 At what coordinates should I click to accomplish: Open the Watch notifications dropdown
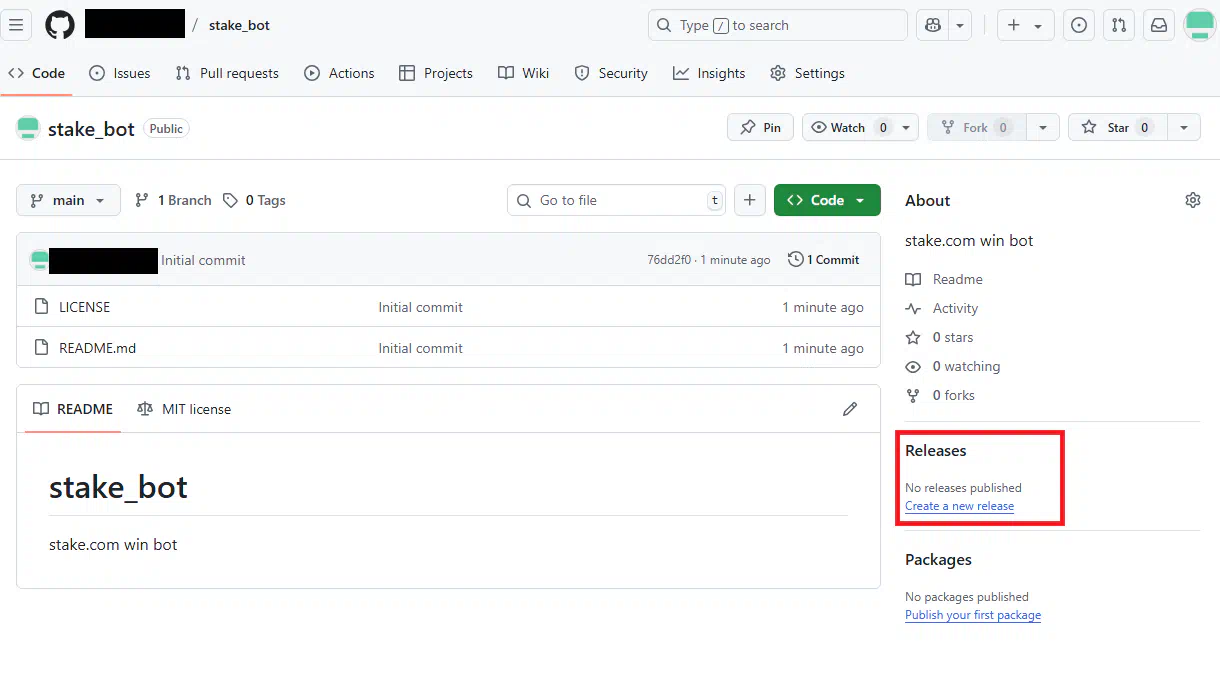pyautogui.click(x=861, y=127)
